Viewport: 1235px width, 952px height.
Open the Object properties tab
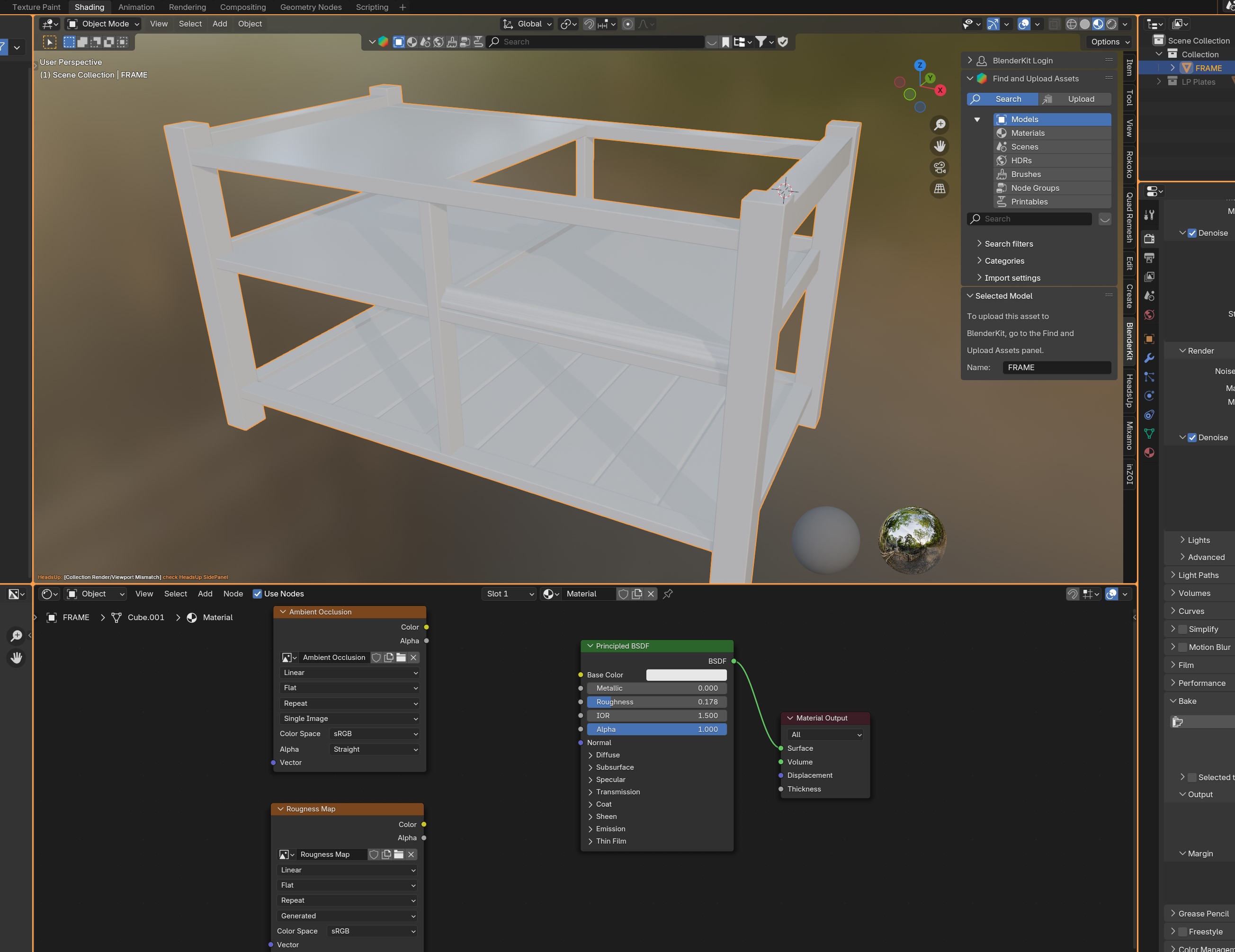[1149, 338]
